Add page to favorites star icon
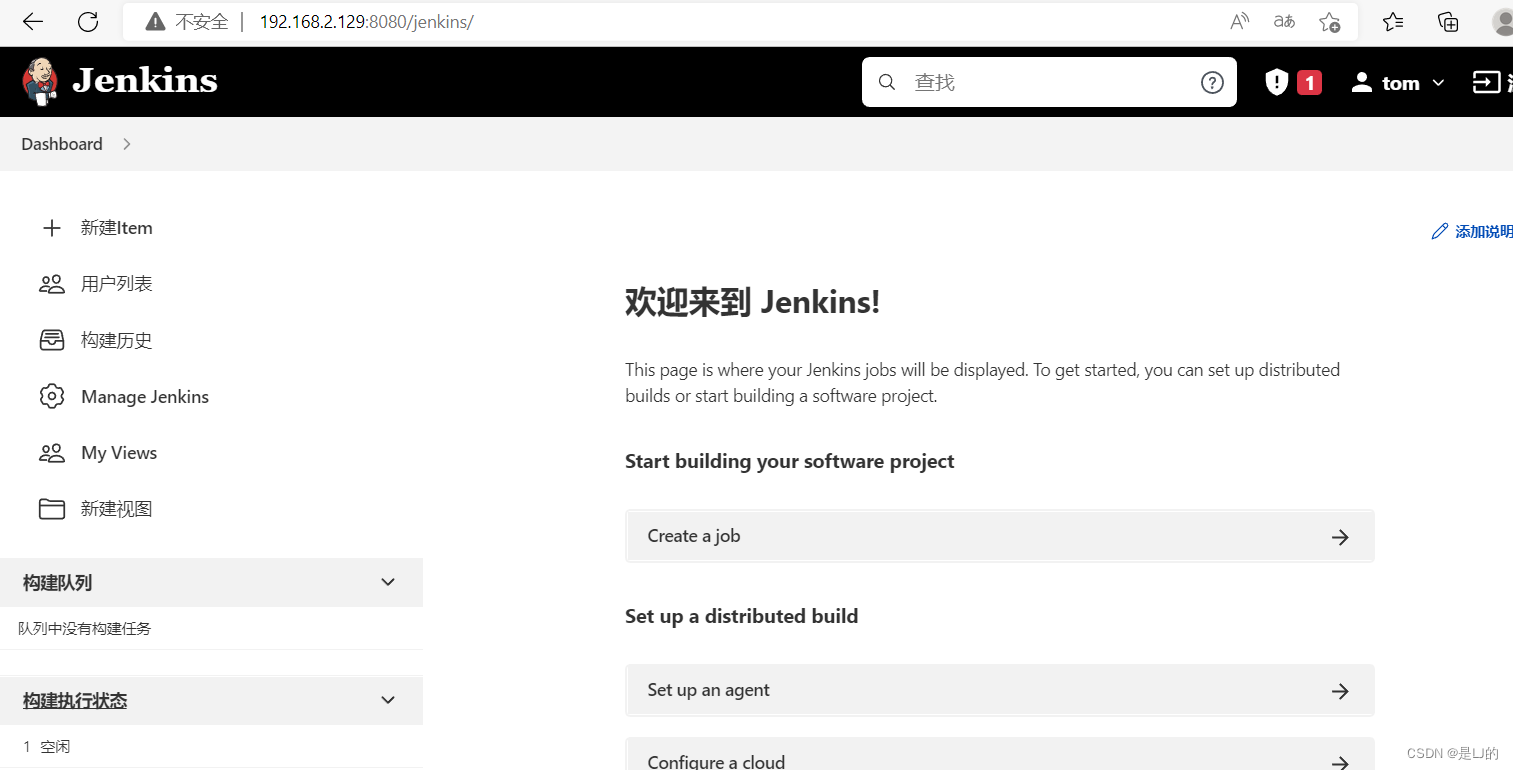 pos(1329,22)
